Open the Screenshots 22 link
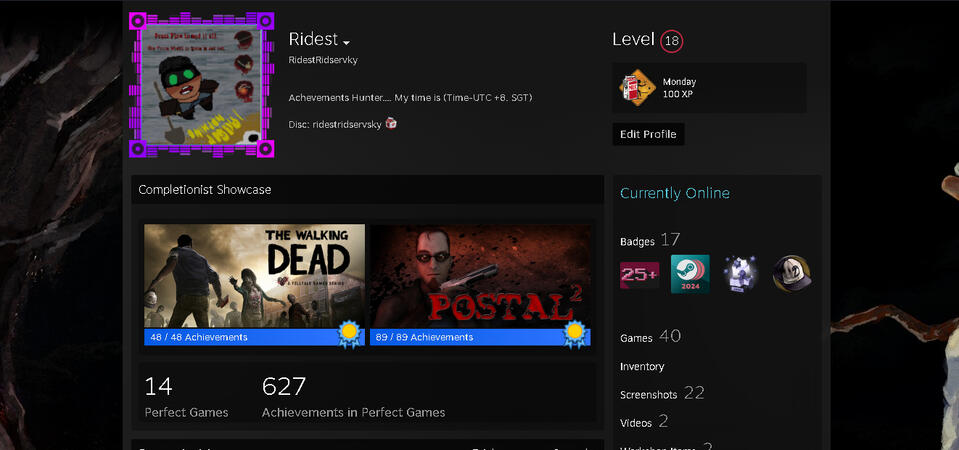The width and height of the screenshot is (959, 450). tap(662, 393)
